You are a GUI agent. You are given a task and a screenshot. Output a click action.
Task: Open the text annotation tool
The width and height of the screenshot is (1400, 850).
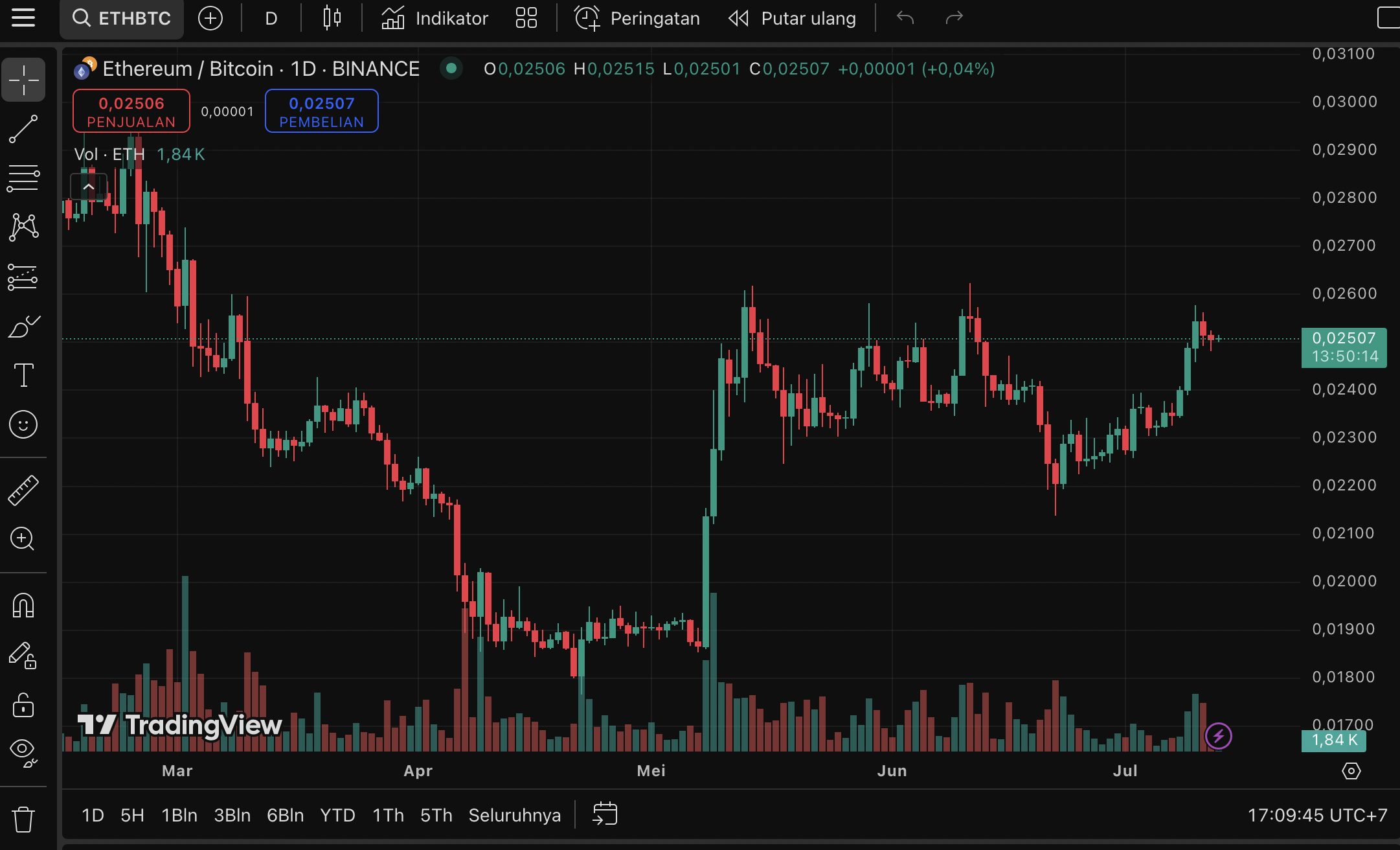(x=23, y=376)
